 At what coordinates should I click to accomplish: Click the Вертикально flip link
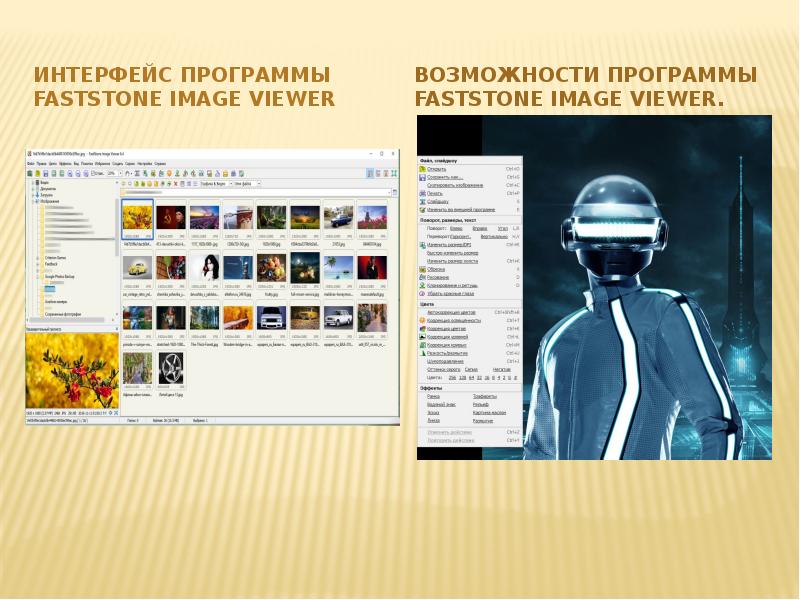(x=494, y=237)
